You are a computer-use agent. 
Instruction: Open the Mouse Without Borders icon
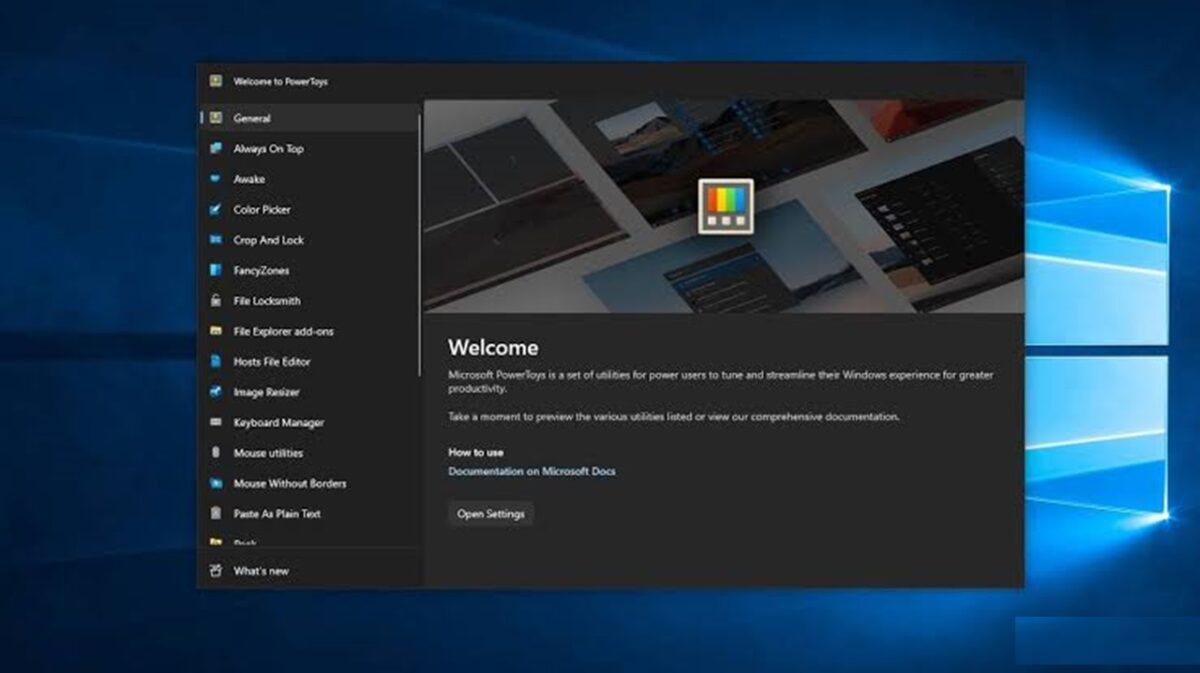pyautogui.click(x=215, y=483)
